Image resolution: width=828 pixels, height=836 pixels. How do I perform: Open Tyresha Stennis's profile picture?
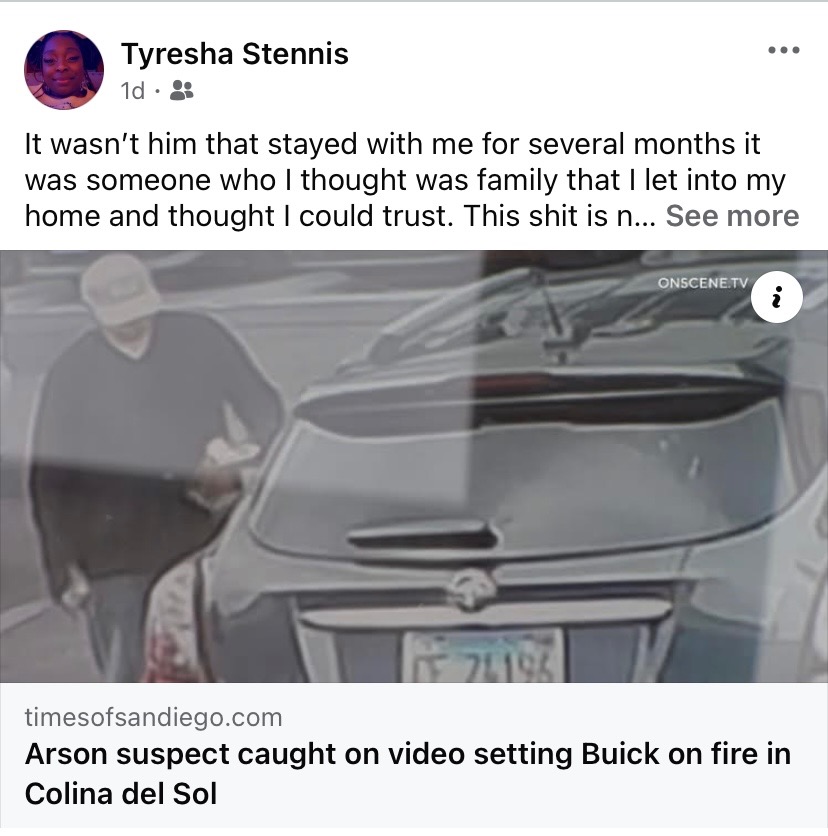point(64,70)
